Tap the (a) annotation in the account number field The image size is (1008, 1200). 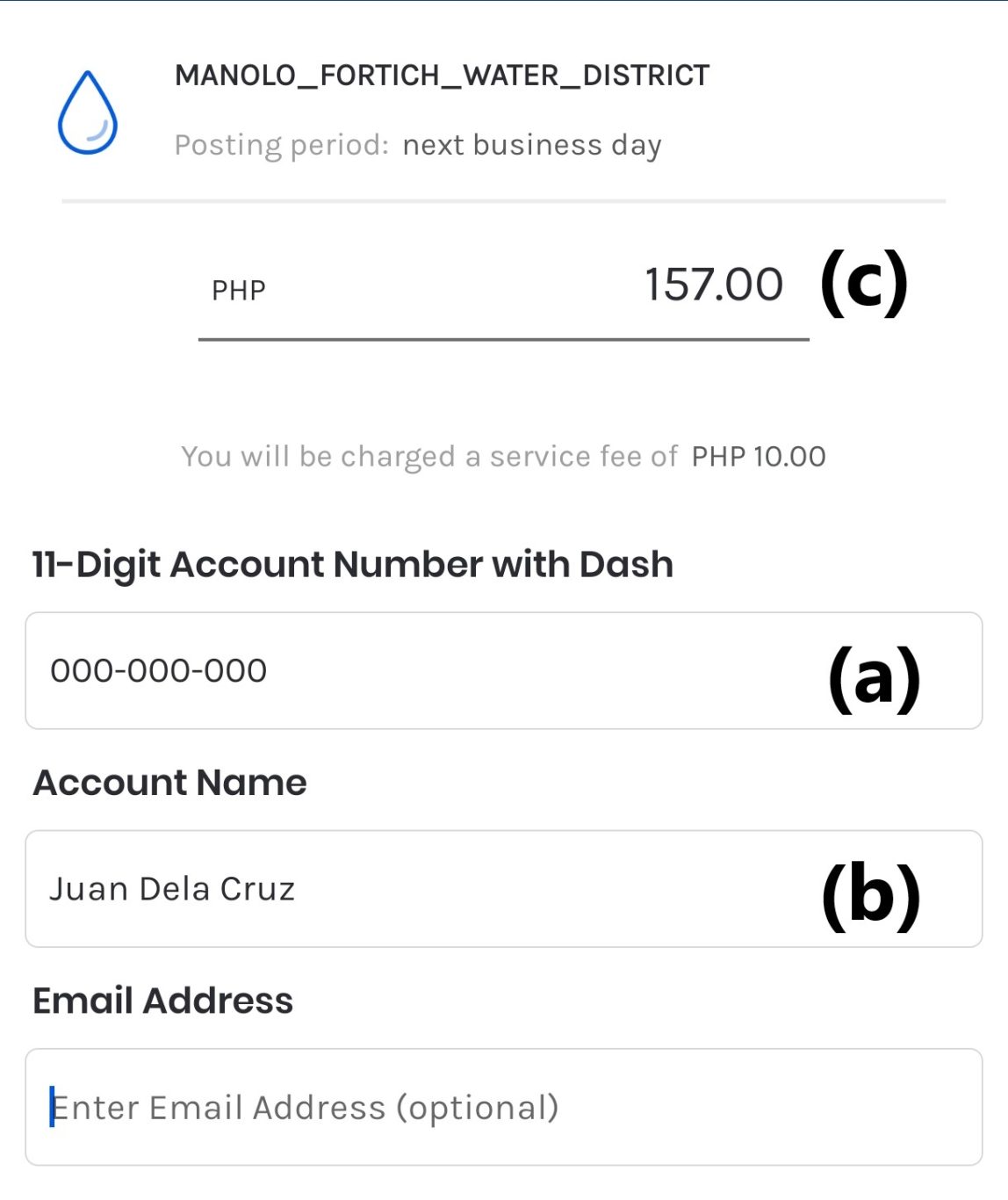(x=875, y=678)
